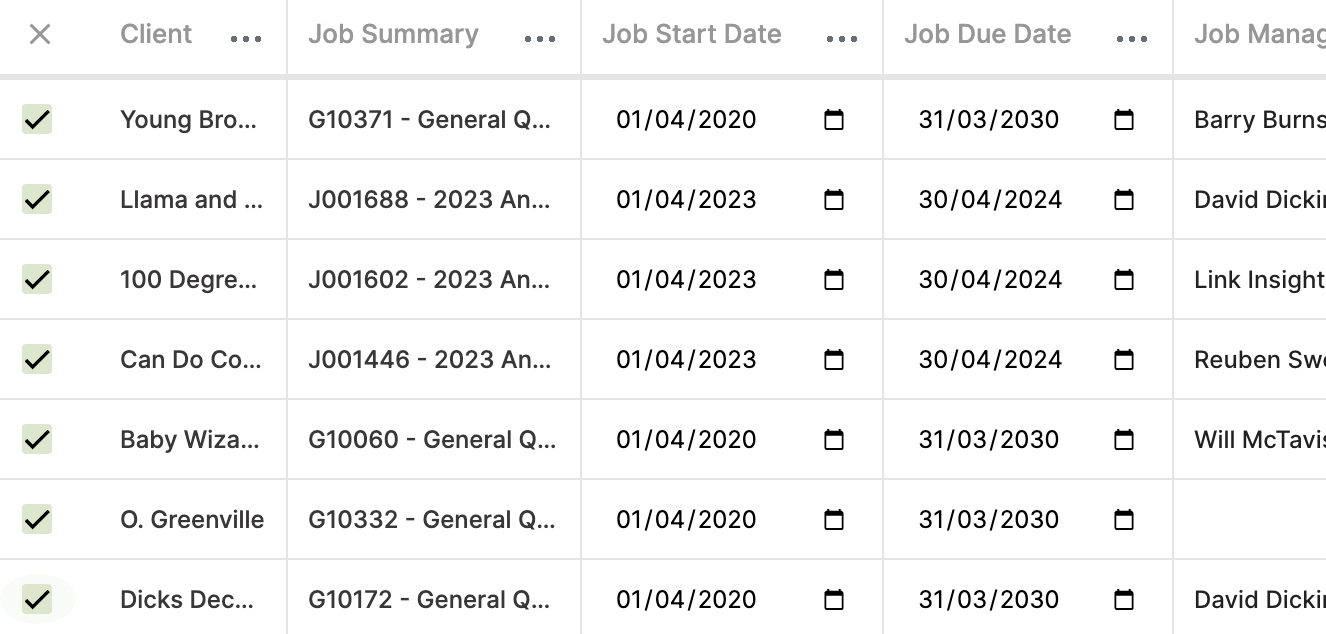Clear selection with the X icon

(40, 35)
